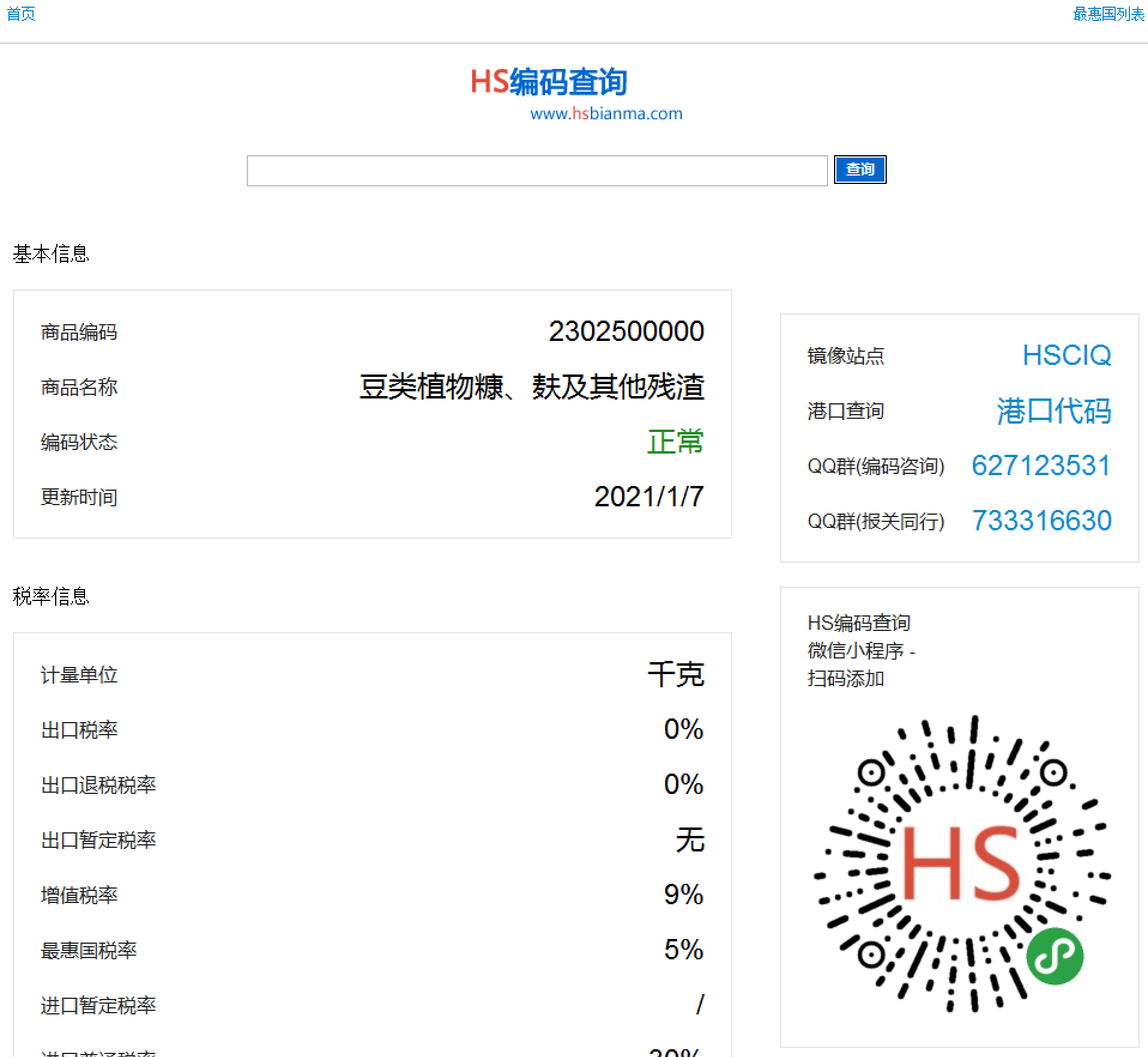Open the 最惠国列表 page
This screenshot has width=1148, height=1057.
pos(1108,14)
